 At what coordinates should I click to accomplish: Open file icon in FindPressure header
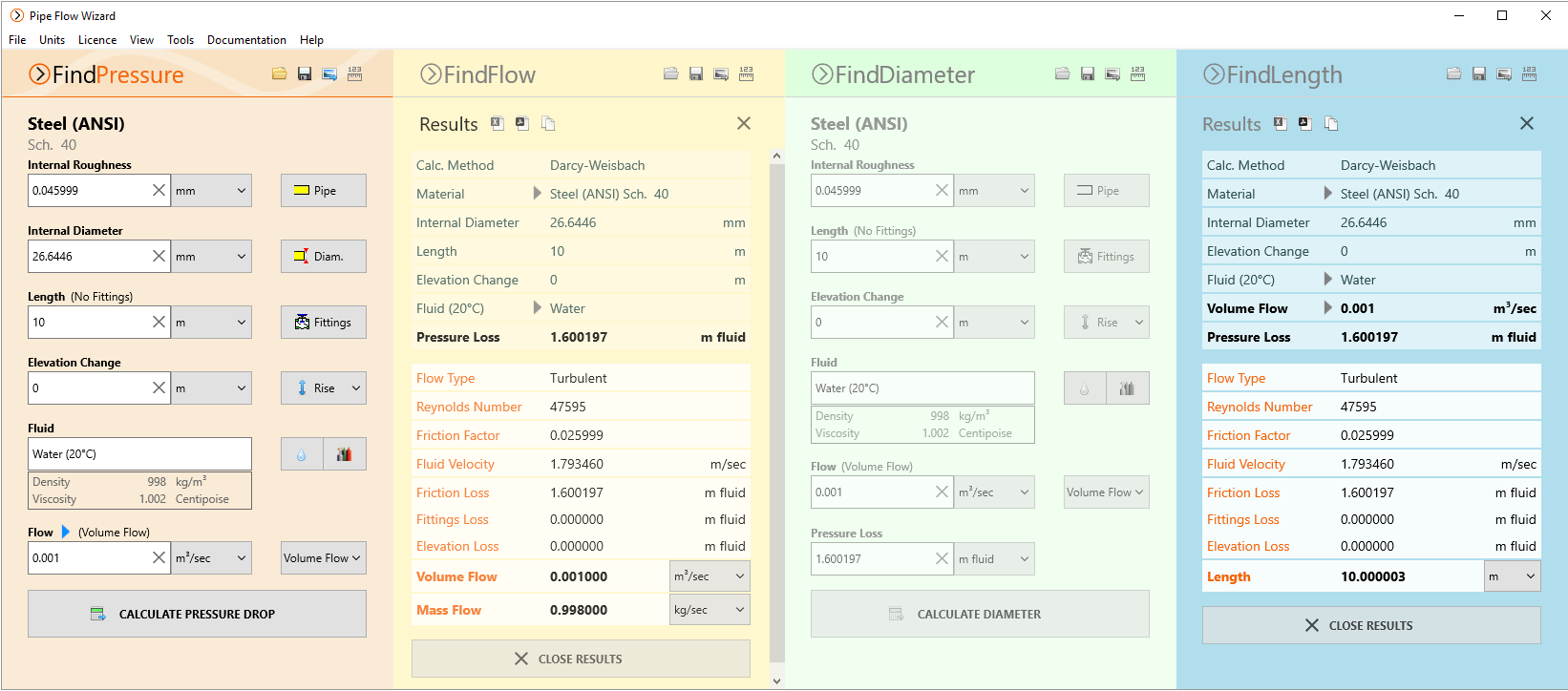click(280, 73)
